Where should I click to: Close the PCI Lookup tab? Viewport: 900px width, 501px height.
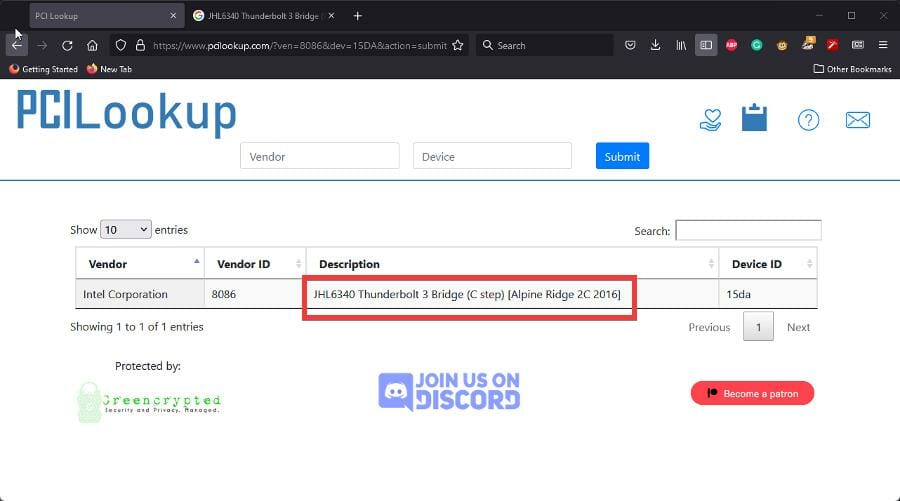(x=173, y=15)
